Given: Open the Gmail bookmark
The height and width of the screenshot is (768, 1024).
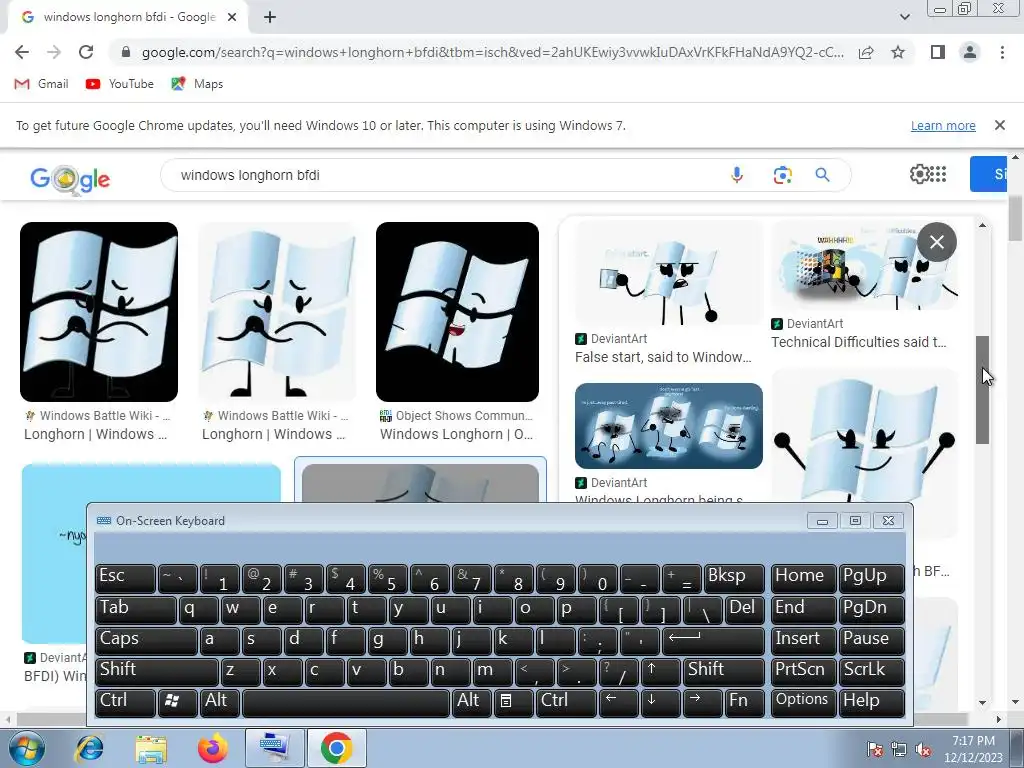Looking at the screenshot, I should (41, 84).
